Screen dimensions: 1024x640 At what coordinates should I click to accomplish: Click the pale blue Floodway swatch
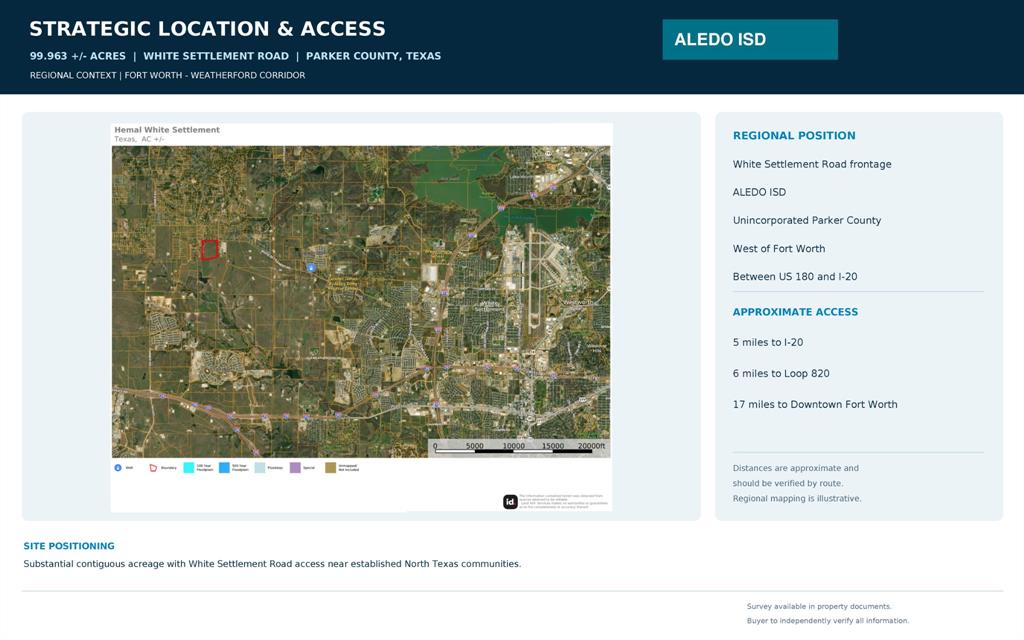coord(259,468)
